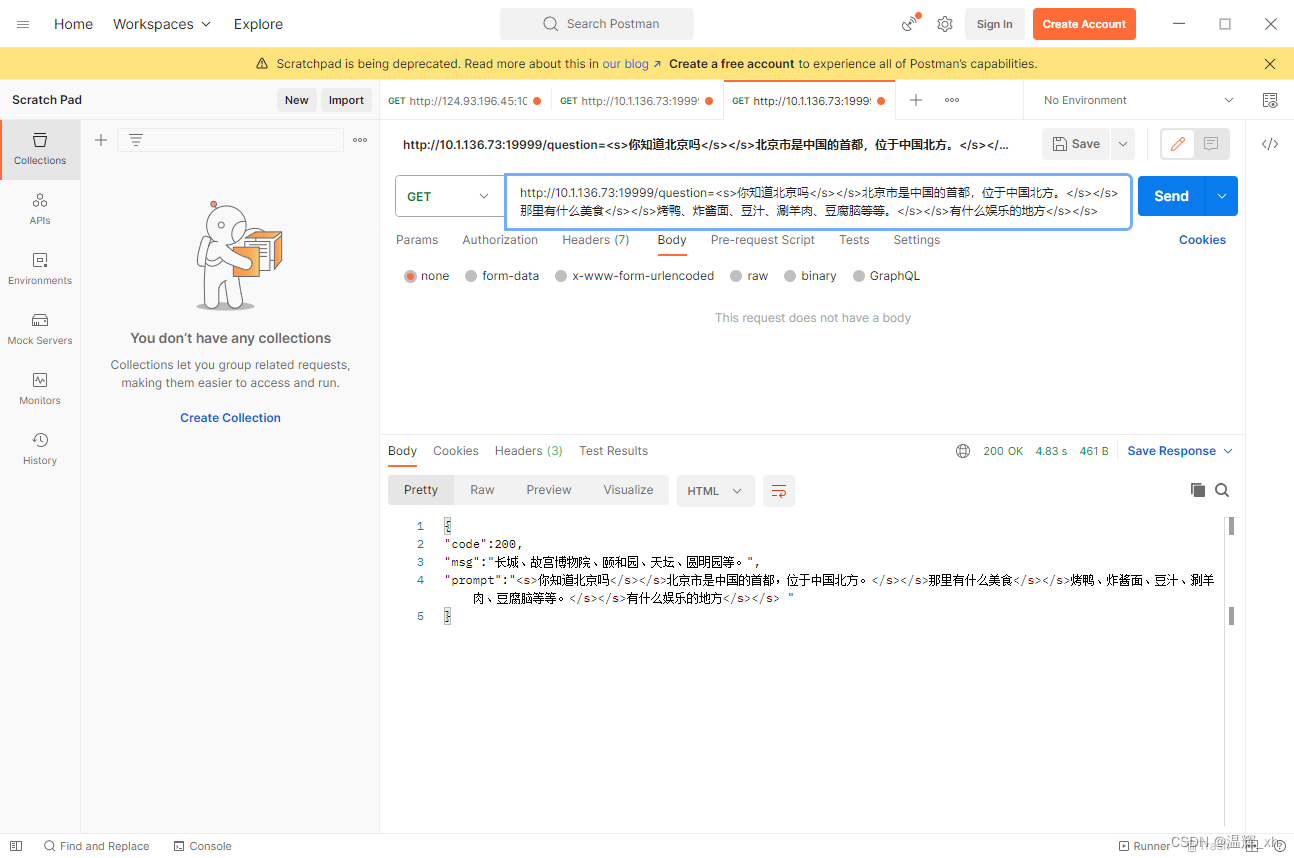Open the tab overflow ellipsis menu
The height and width of the screenshot is (858, 1294).
tap(952, 100)
